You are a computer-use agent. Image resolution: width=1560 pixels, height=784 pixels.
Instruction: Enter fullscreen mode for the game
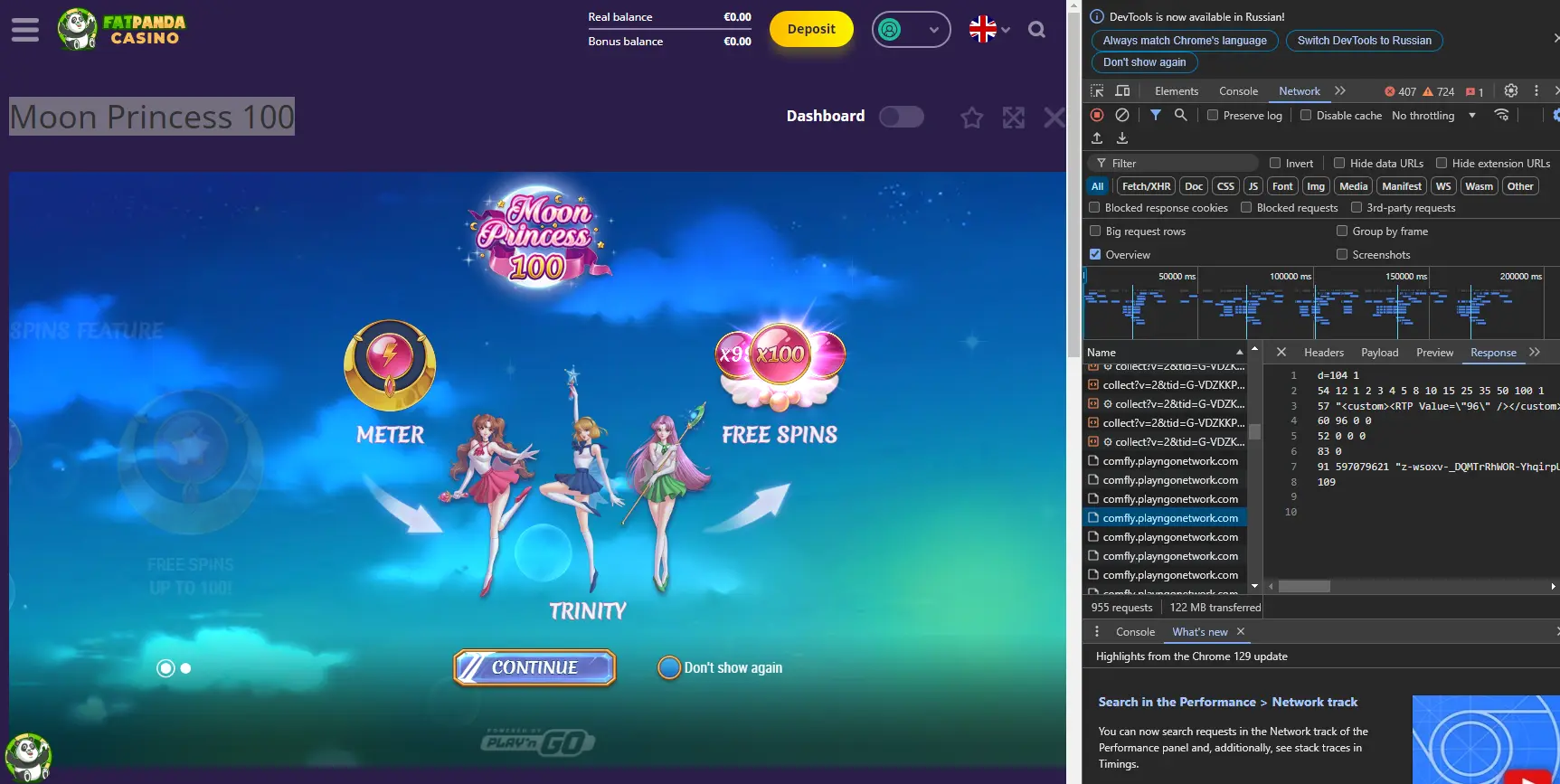tap(1014, 118)
